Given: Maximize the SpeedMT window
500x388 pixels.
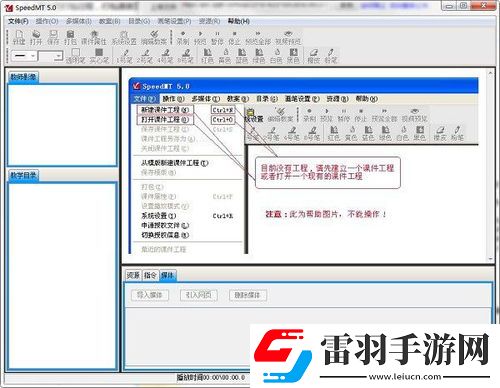Looking at the screenshot, I should click(x=464, y=6).
